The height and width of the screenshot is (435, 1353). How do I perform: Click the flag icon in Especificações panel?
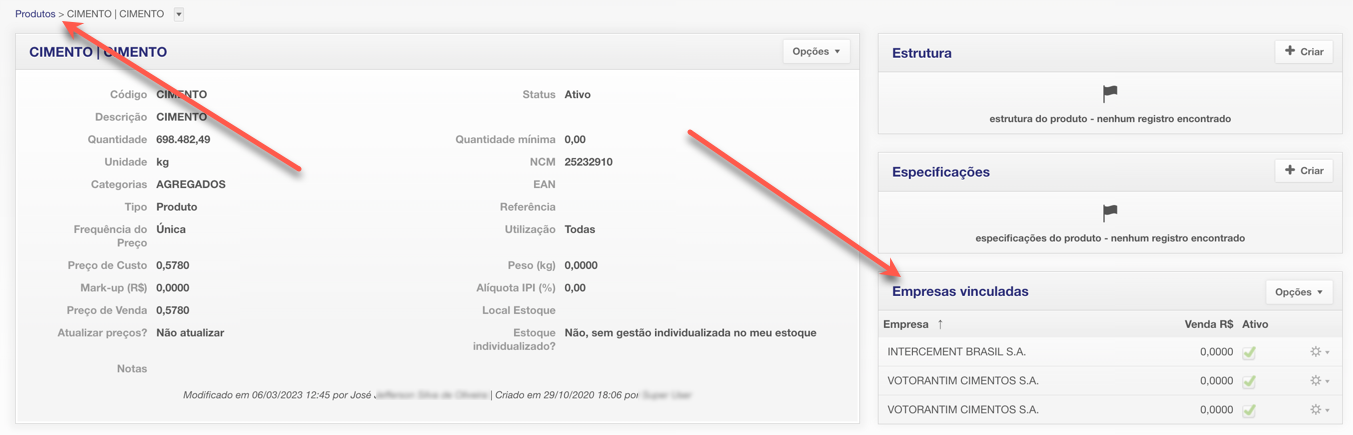coord(1110,213)
